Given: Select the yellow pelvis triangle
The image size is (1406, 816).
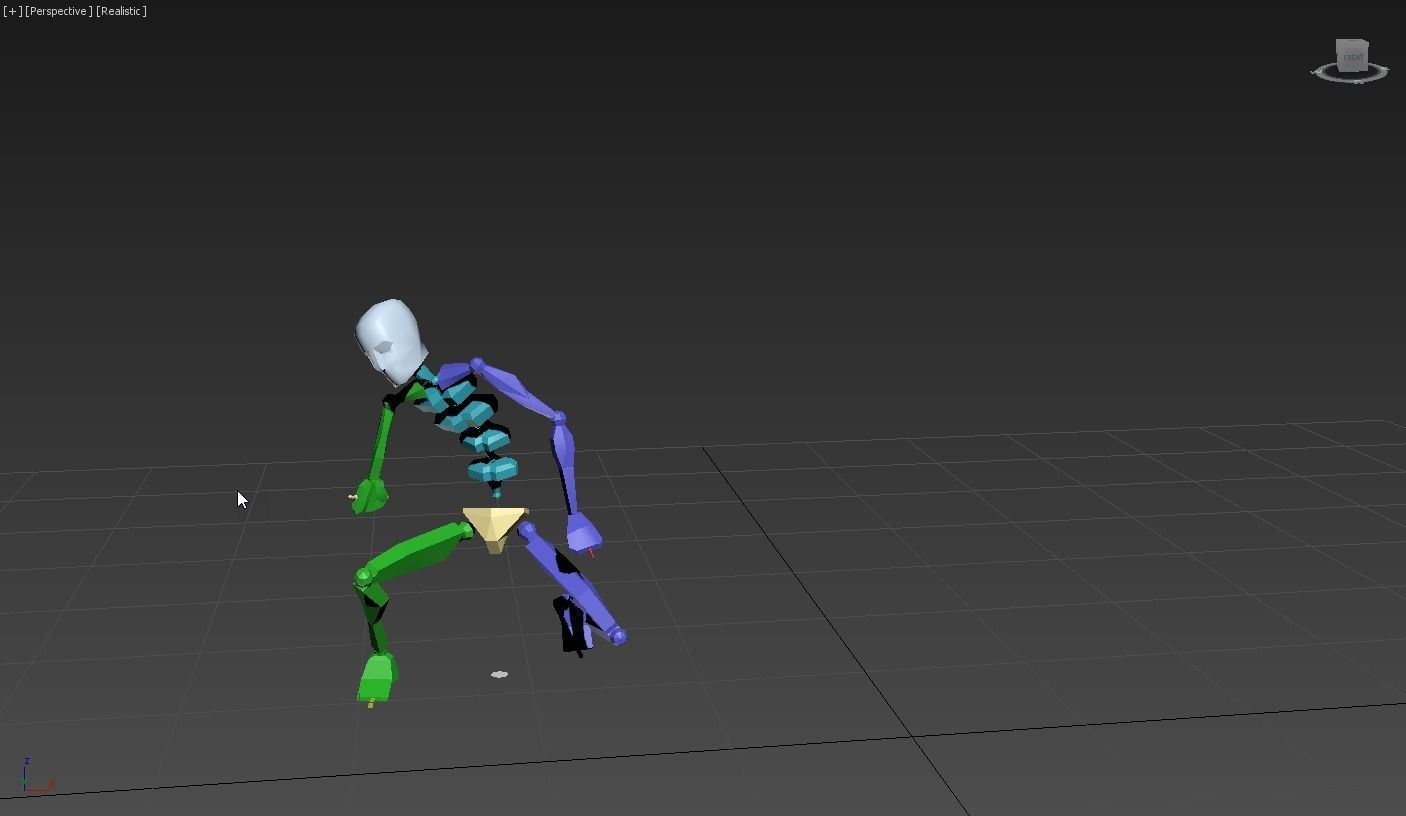Looking at the screenshot, I should click(x=495, y=528).
